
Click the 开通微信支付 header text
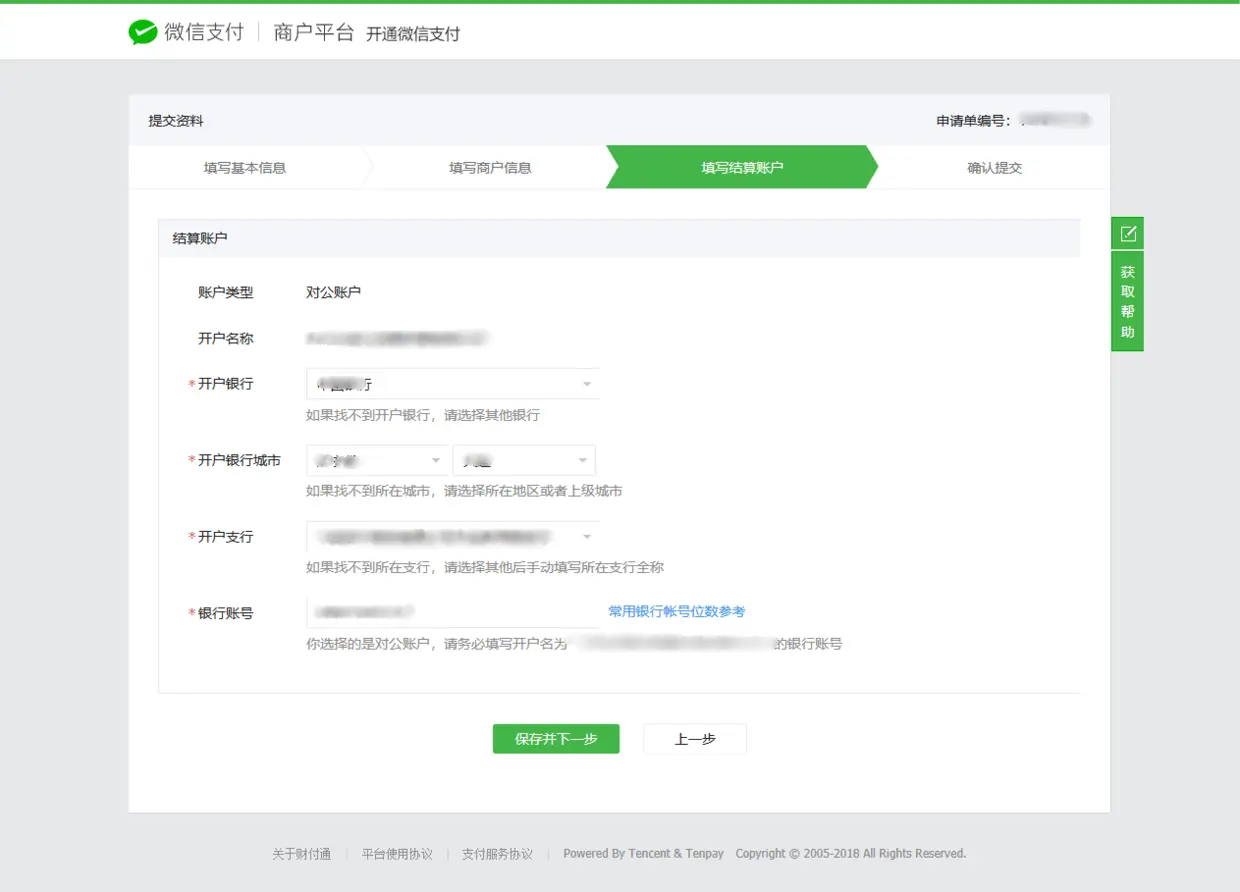[413, 34]
